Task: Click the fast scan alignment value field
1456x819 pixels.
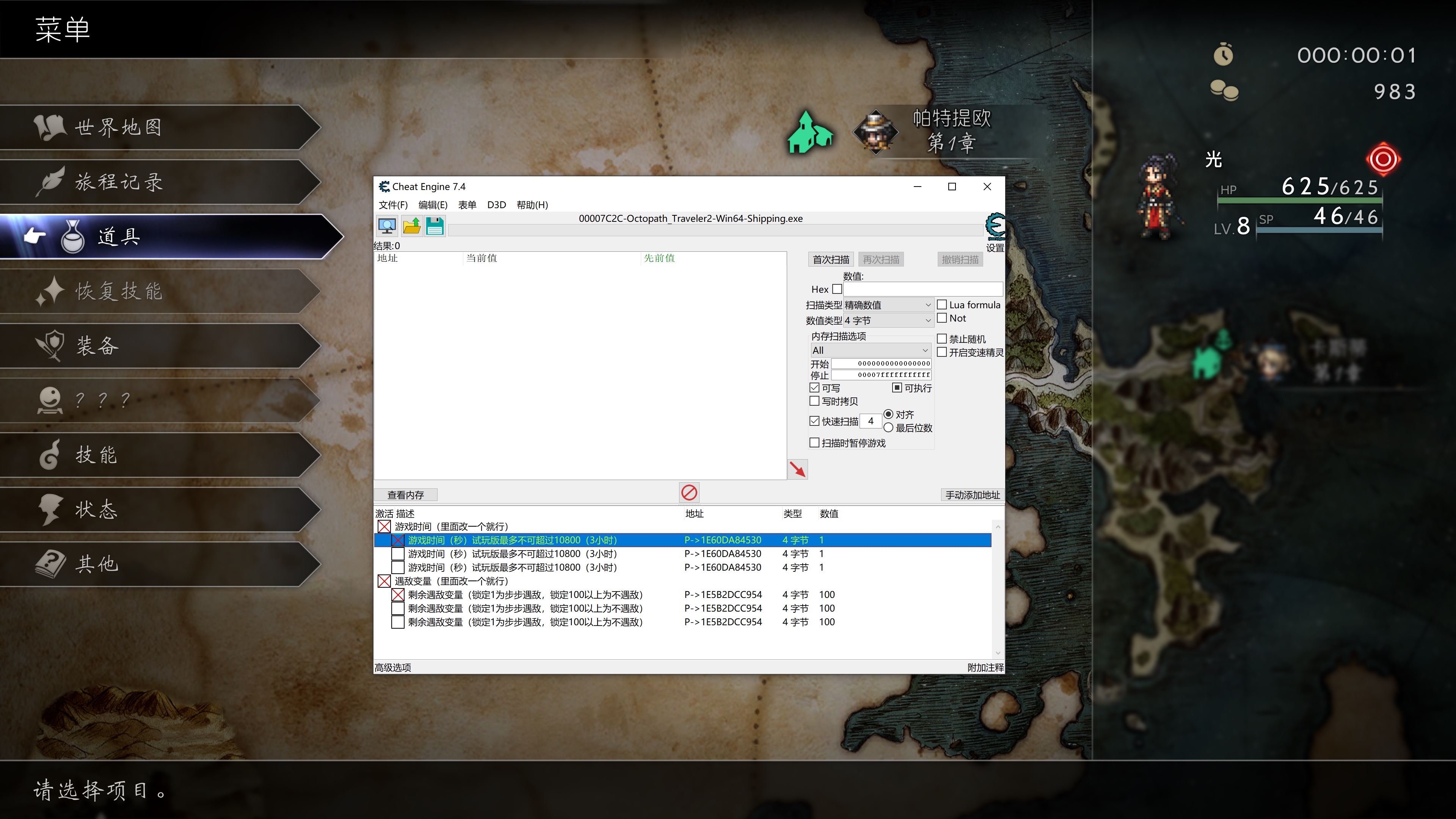Action: [x=871, y=422]
